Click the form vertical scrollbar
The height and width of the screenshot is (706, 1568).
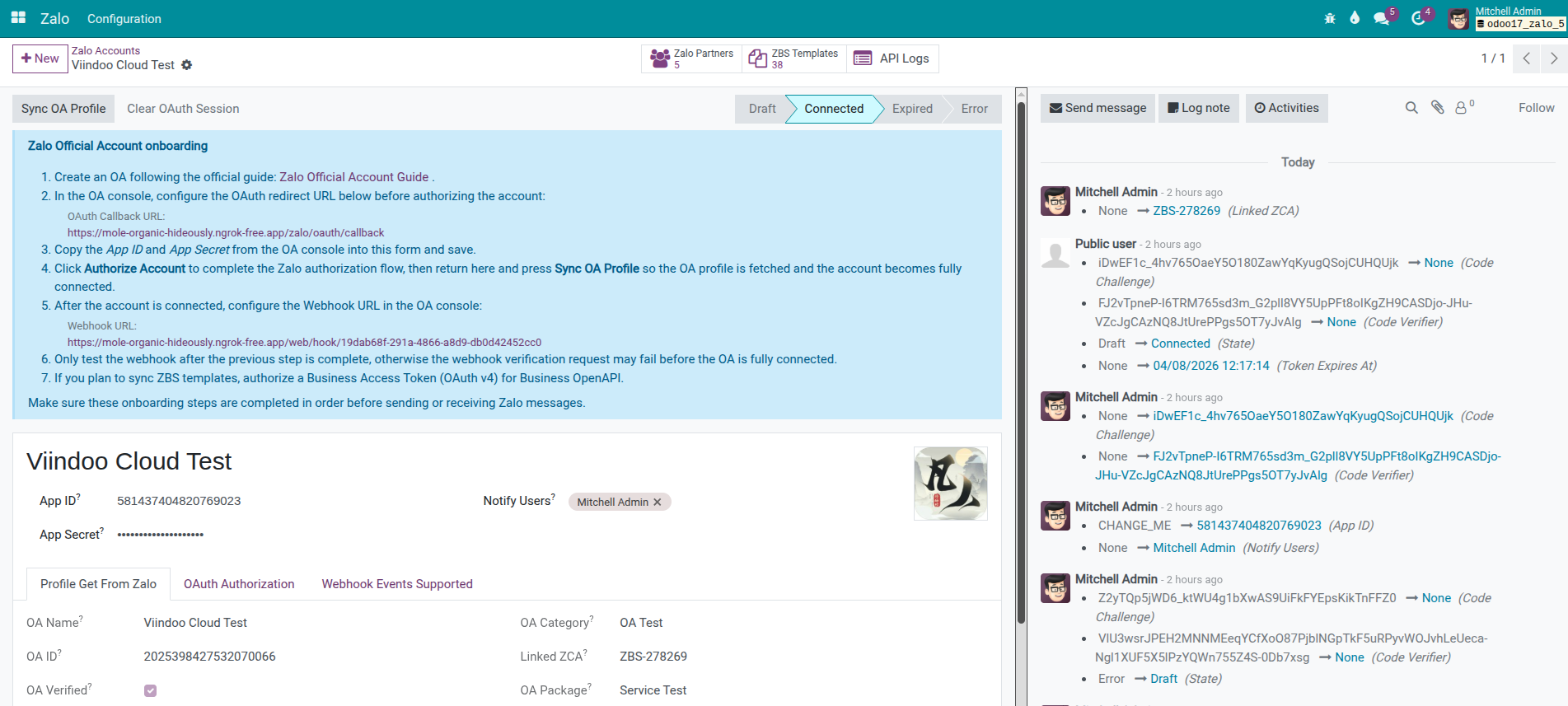(x=1021, y=362)
